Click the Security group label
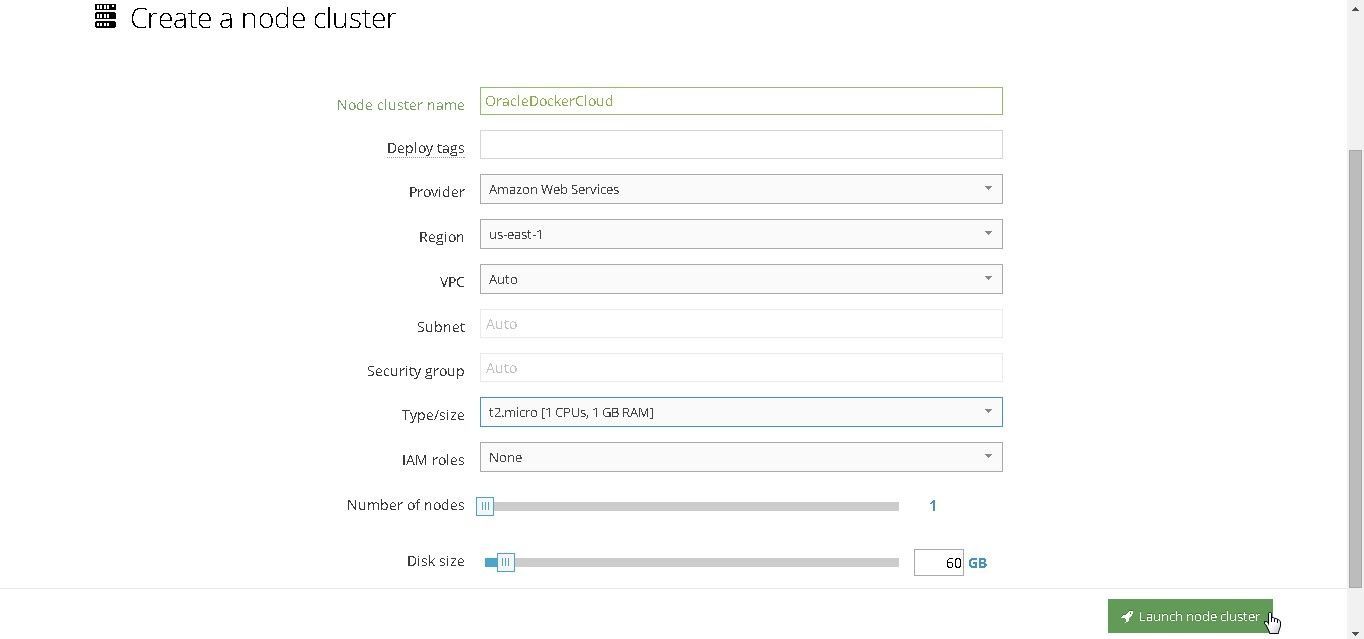This screenshot has height=639, width=1364. tap(415, 371)
